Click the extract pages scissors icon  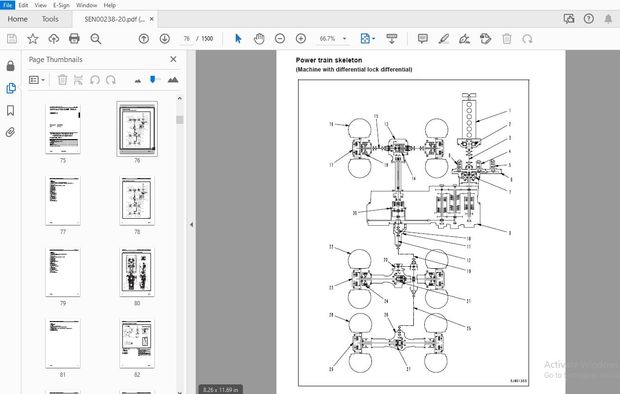pos(78,80)
